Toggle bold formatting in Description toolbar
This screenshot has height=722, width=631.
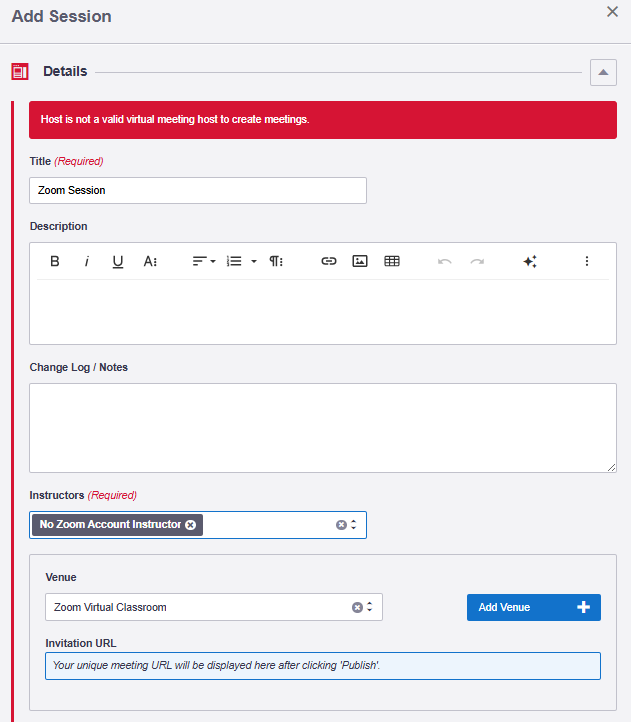click(54, 261)
